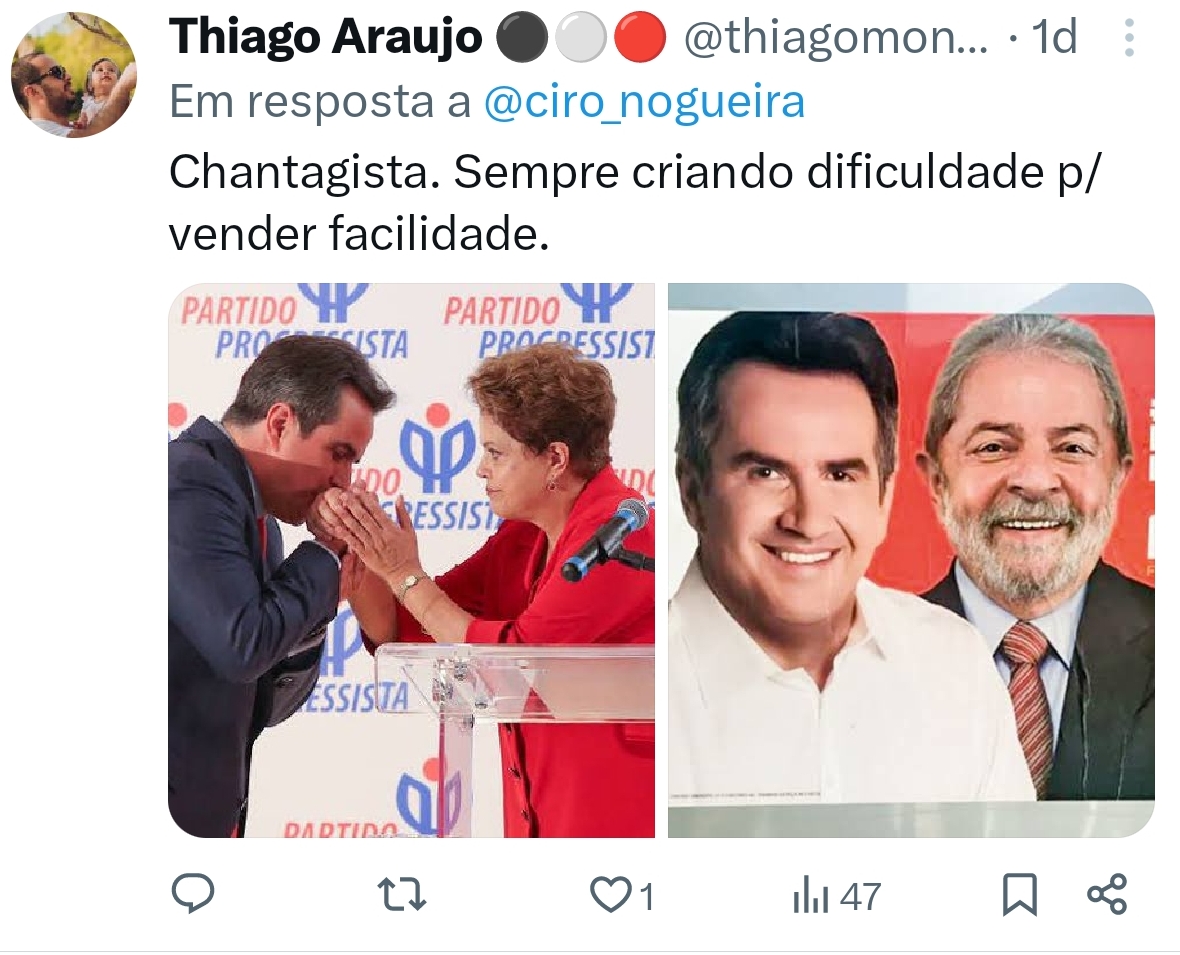
Task: Open the three-dot more options menu
Action: click(x=1129, y=38)
